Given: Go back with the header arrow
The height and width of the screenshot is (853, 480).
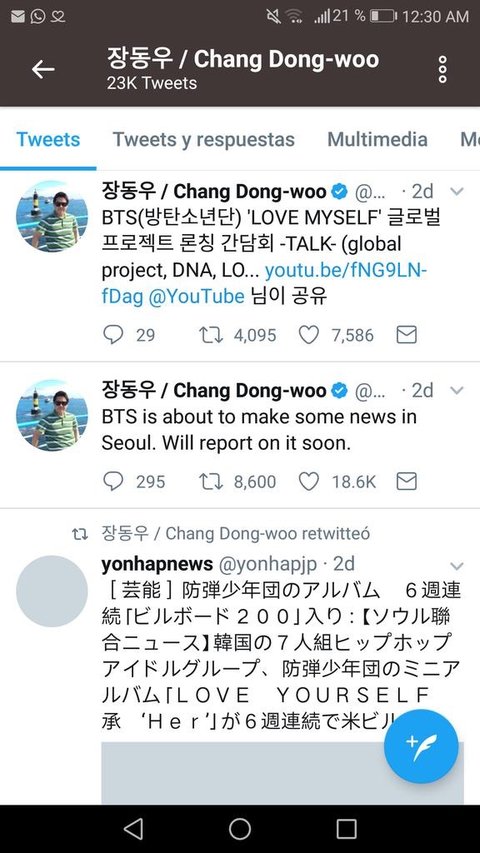Looking at the screenshot, I should pos(43,69).
